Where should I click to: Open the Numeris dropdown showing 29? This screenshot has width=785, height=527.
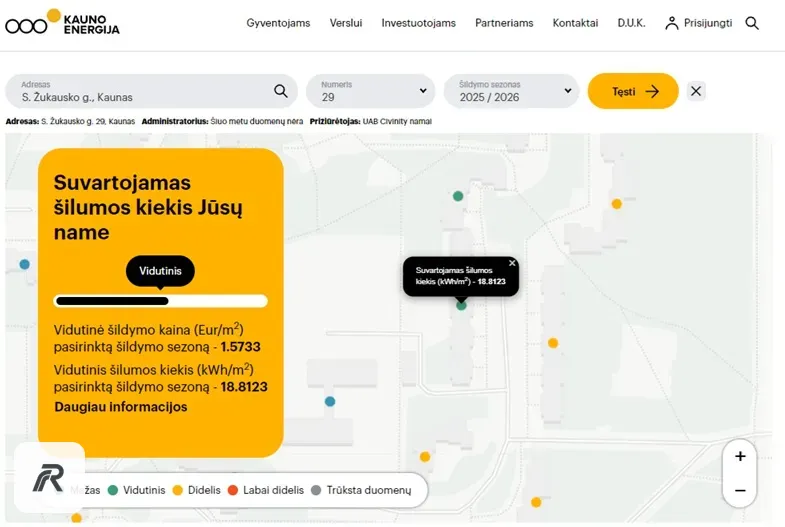(x=370, y=91)
